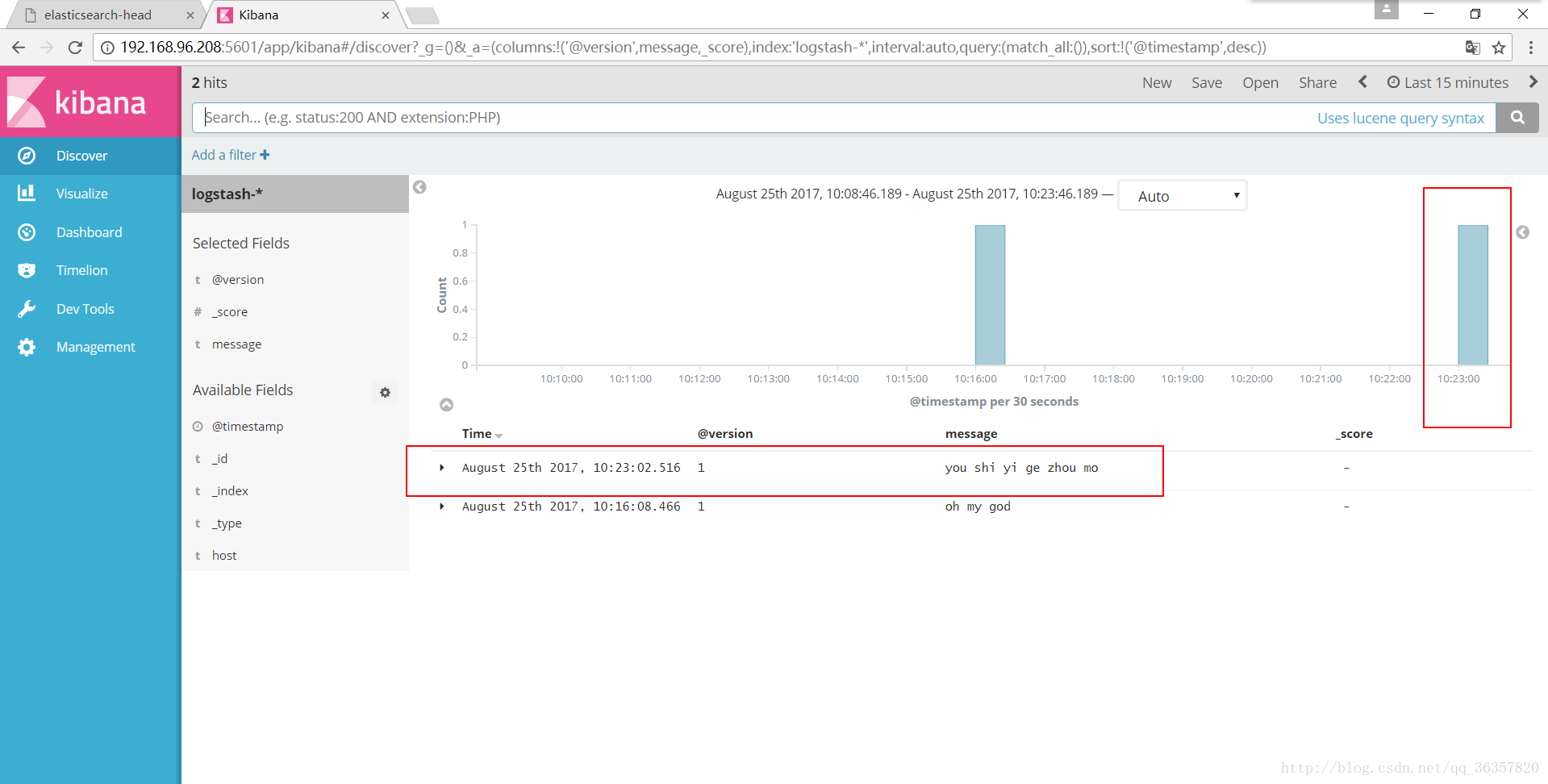Click the Share menu item
This screenshot has height=784, width=1548.
coord(1317,82)
